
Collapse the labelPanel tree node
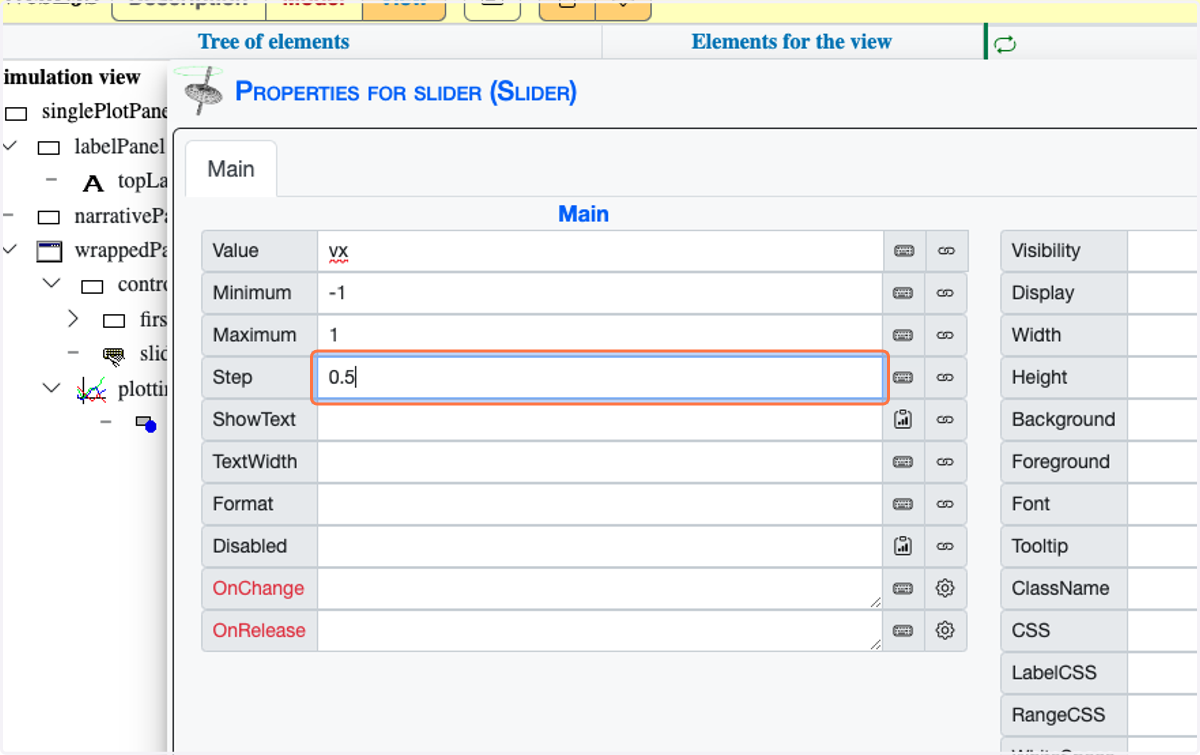click(11, 146)
